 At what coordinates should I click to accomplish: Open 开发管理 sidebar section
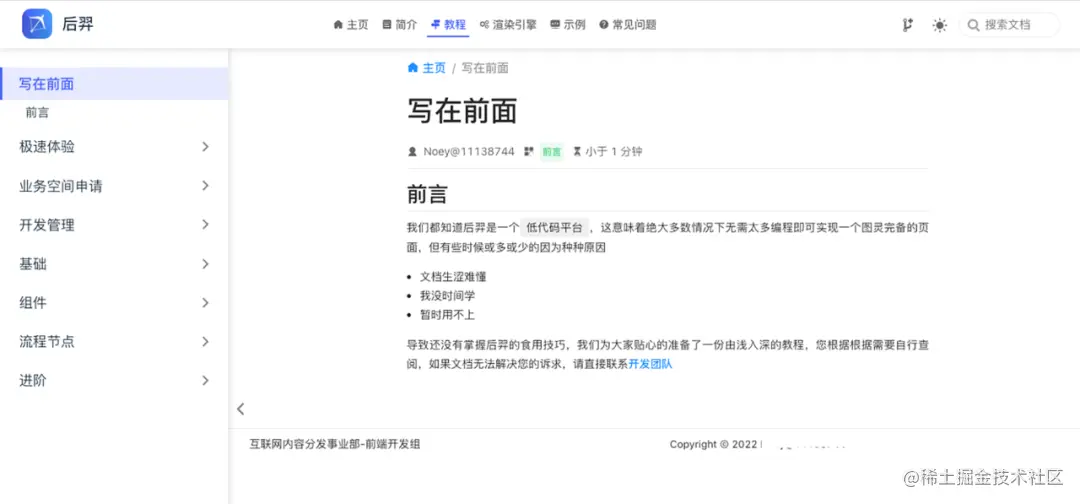(x=114, y=224)
